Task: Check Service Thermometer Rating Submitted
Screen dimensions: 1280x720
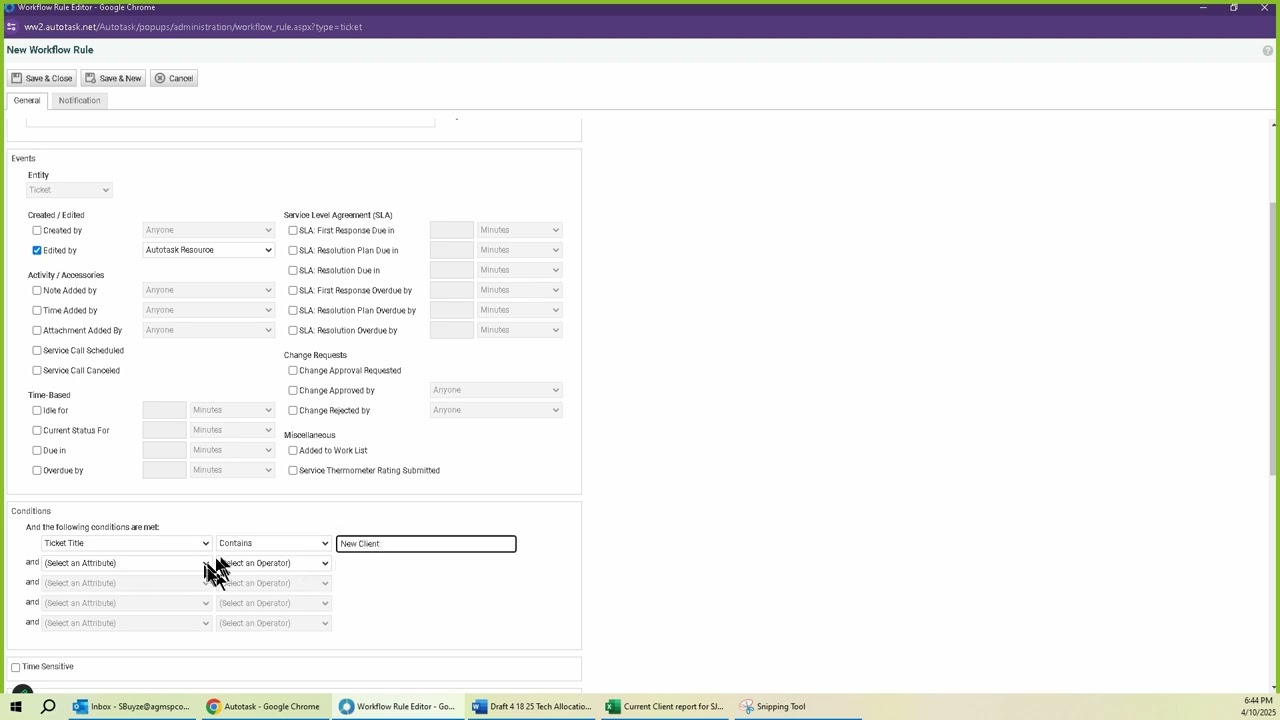Action: [x=293, y=470]
